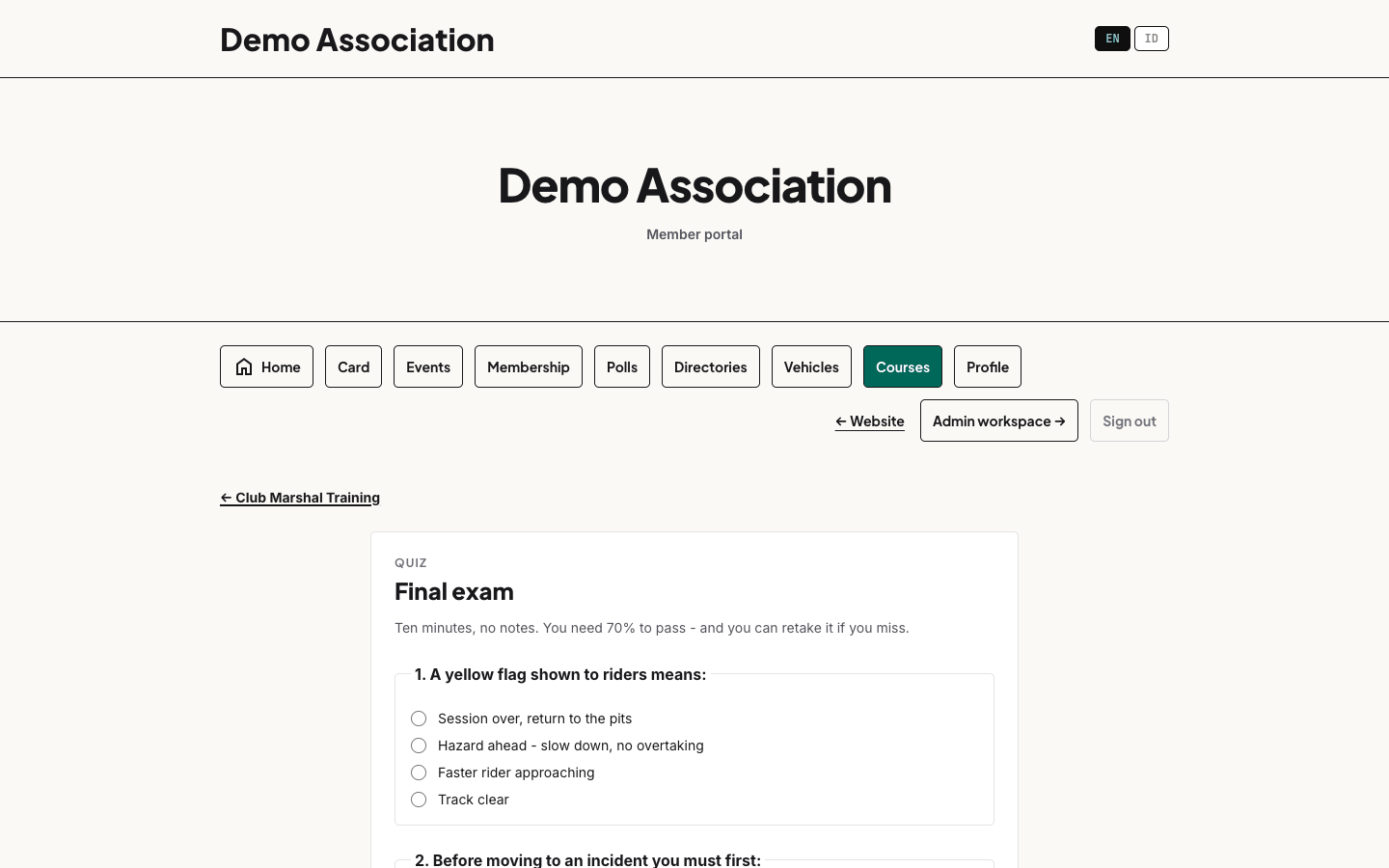Image resolution: width=1389 pixels, height=868 pixels.
Task: Open the Directories tab
Action: (711, 366)
